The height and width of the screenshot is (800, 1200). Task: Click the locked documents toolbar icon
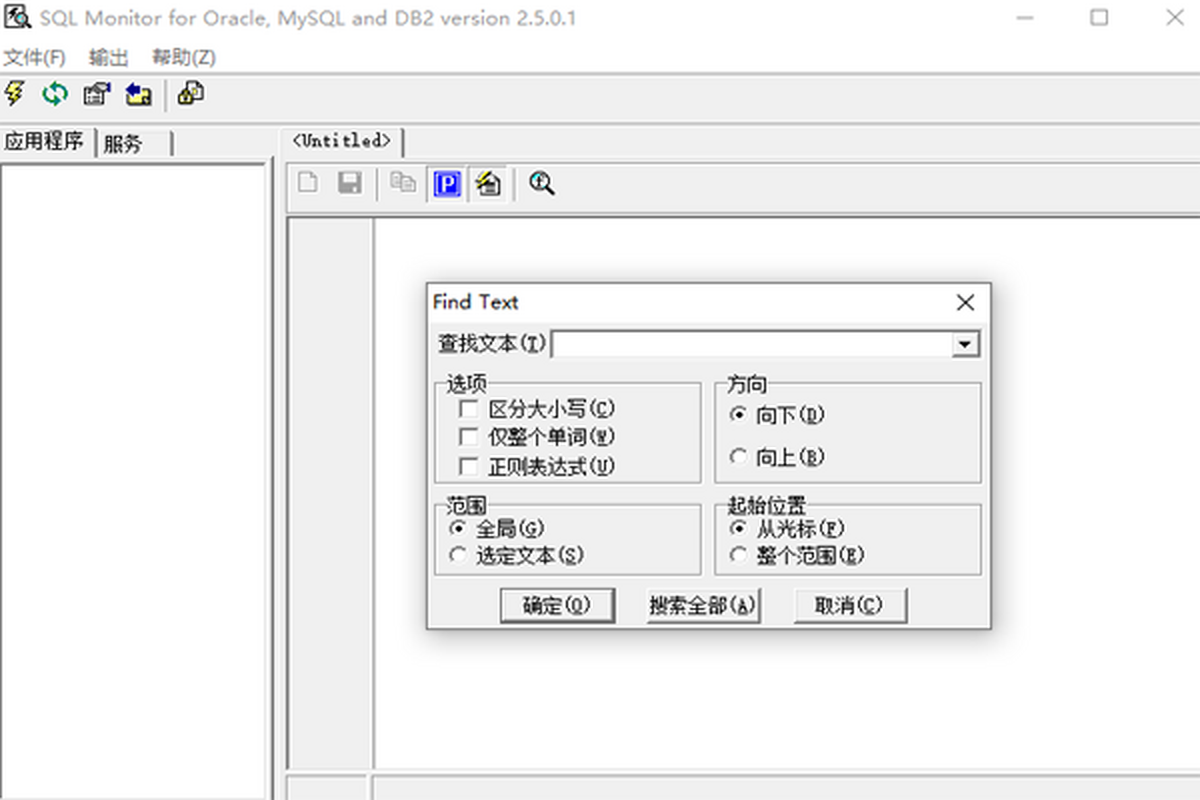pyautogui.click(x=191, y=94)
